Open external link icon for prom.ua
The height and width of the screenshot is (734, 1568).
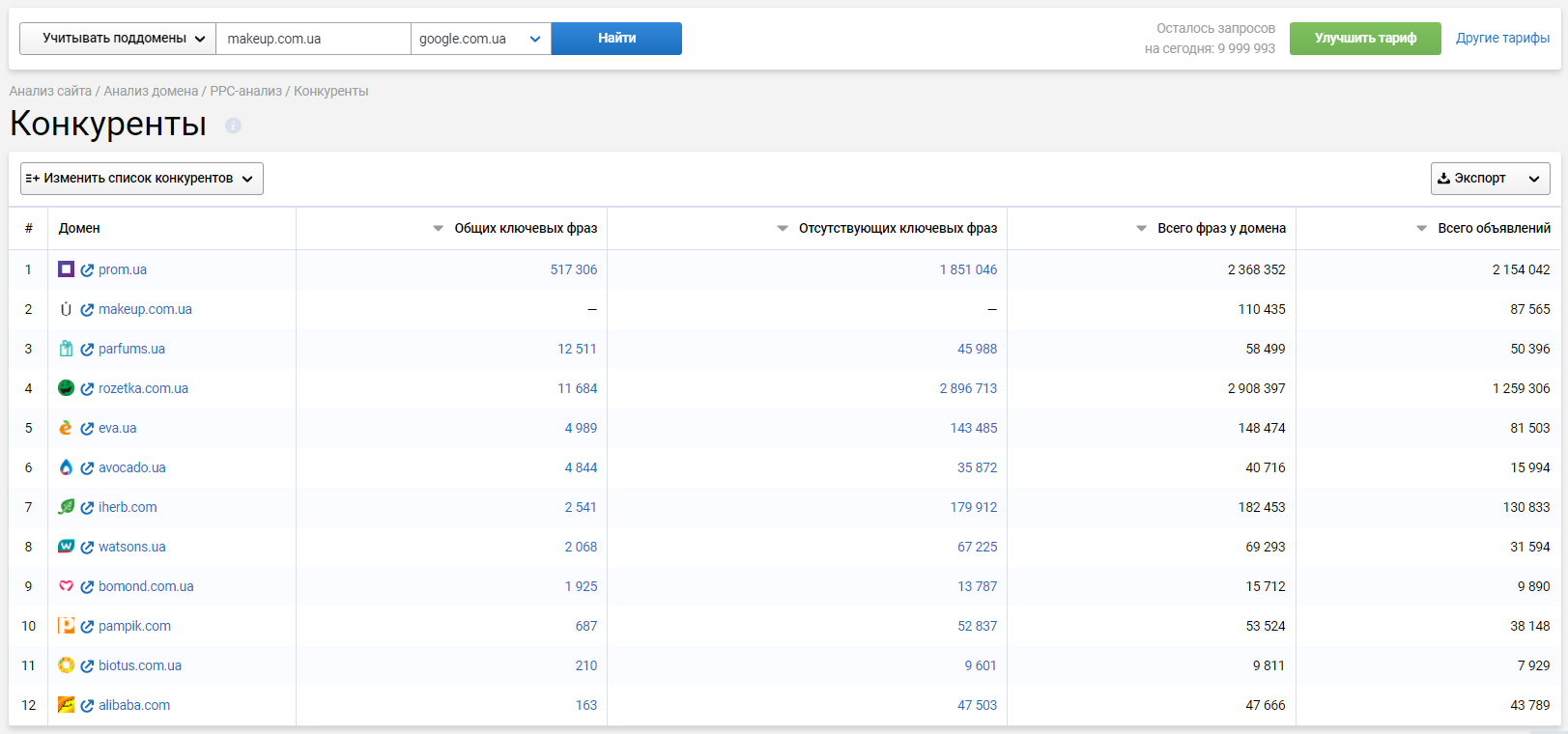coord(87,270)
